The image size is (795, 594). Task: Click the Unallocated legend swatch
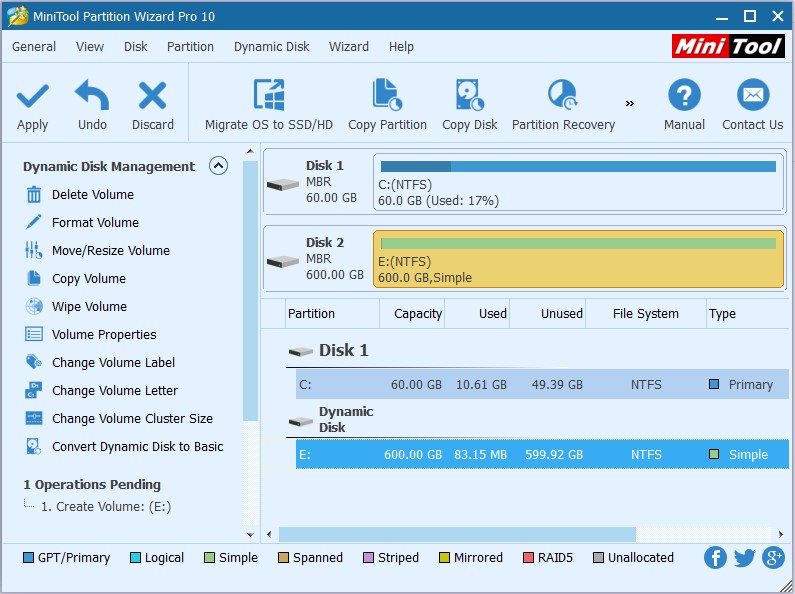(x=598, y=558)
